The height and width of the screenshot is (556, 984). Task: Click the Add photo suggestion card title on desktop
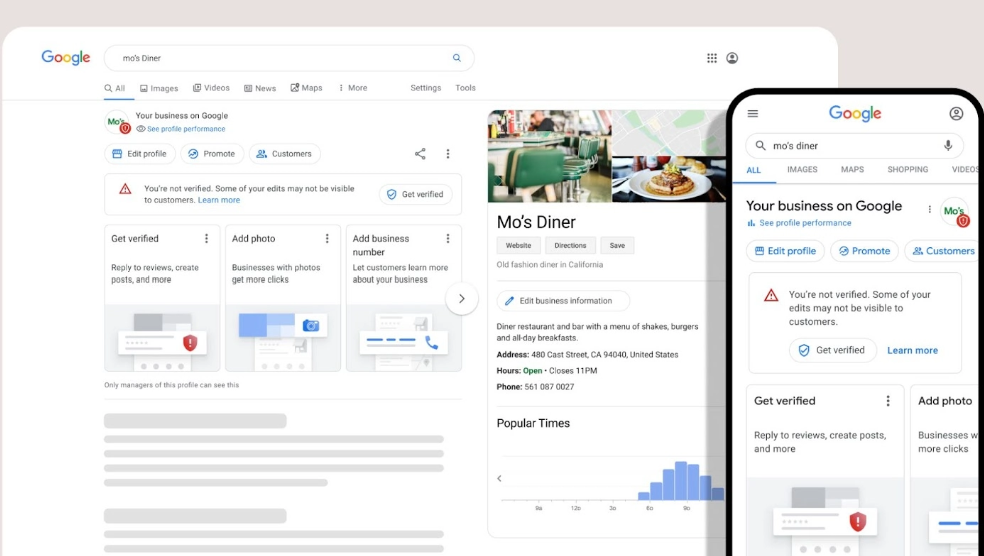point(254,238)
